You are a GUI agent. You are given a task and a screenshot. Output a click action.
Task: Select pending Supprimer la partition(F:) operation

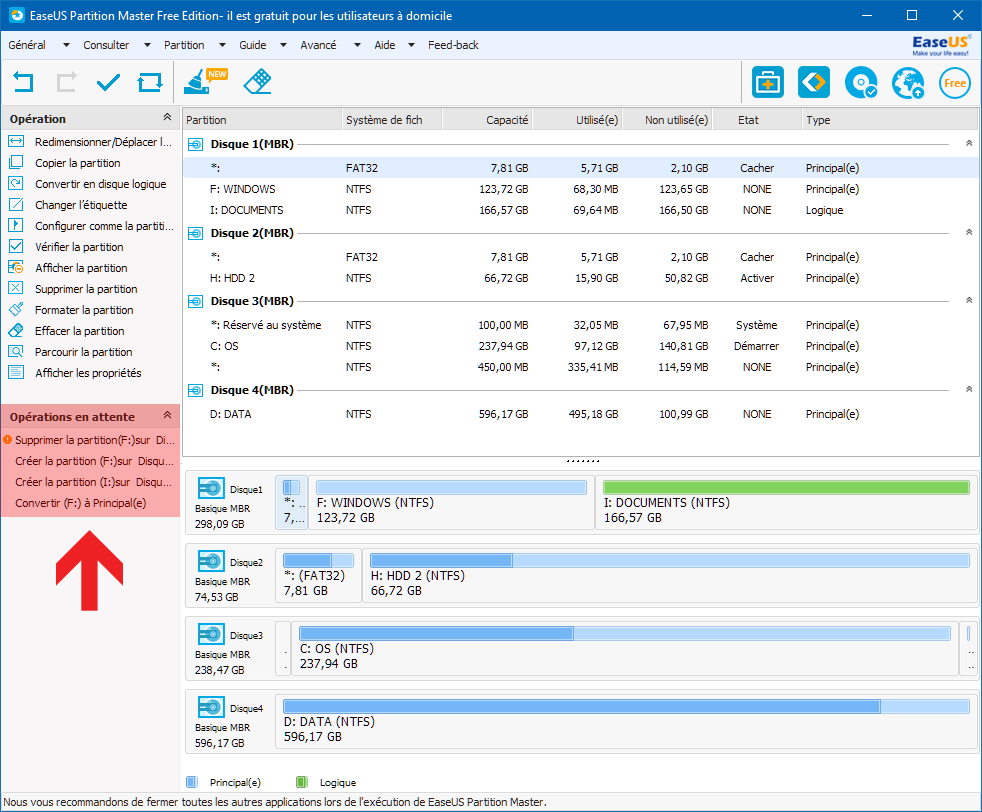tap(90, 440)
